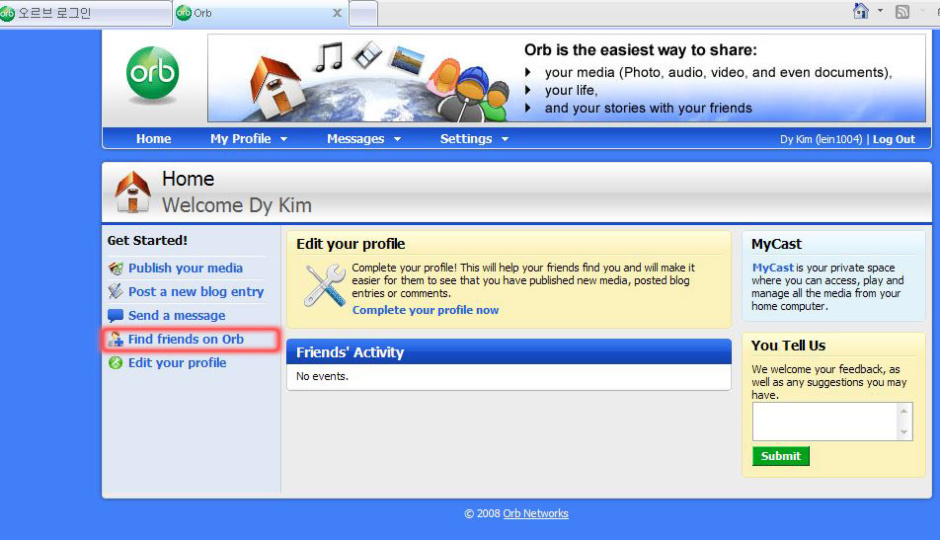Viewport: 940px width, 540px height.
Task: Open the Find friends on Orb link
Action: pyautogui.click(x=186, y=339)
